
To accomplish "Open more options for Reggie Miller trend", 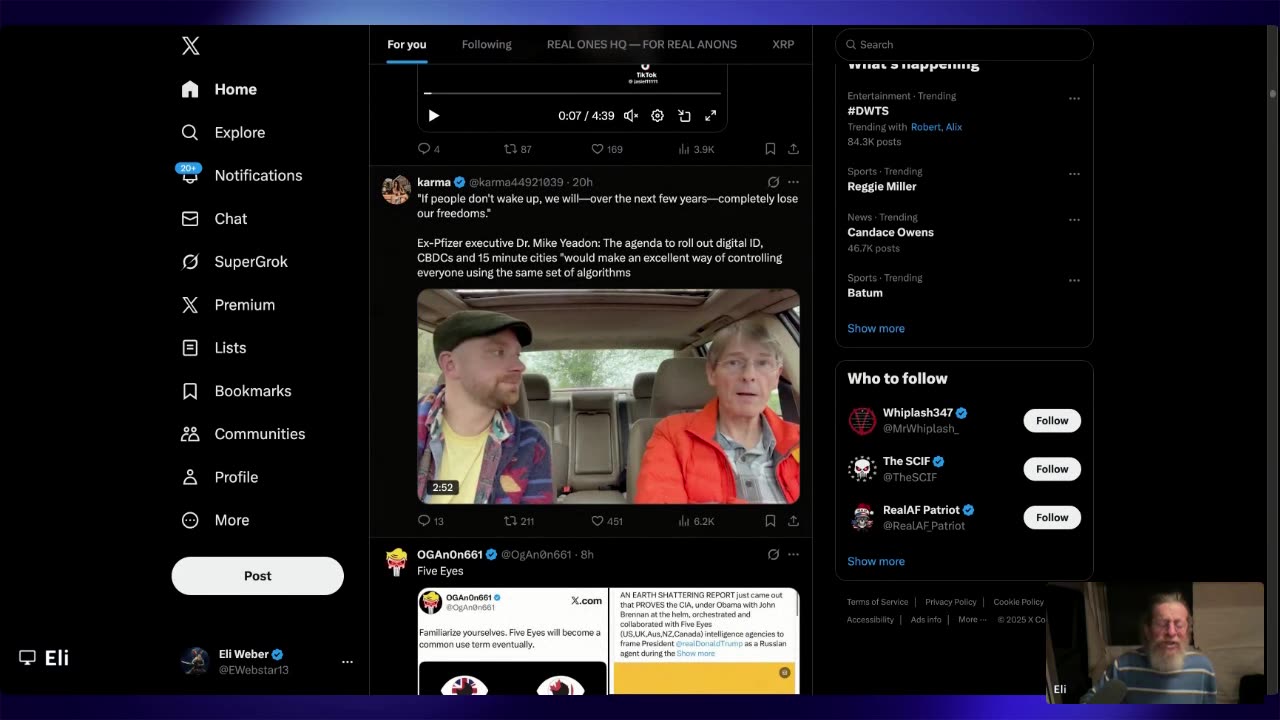I will [1074, 173].
